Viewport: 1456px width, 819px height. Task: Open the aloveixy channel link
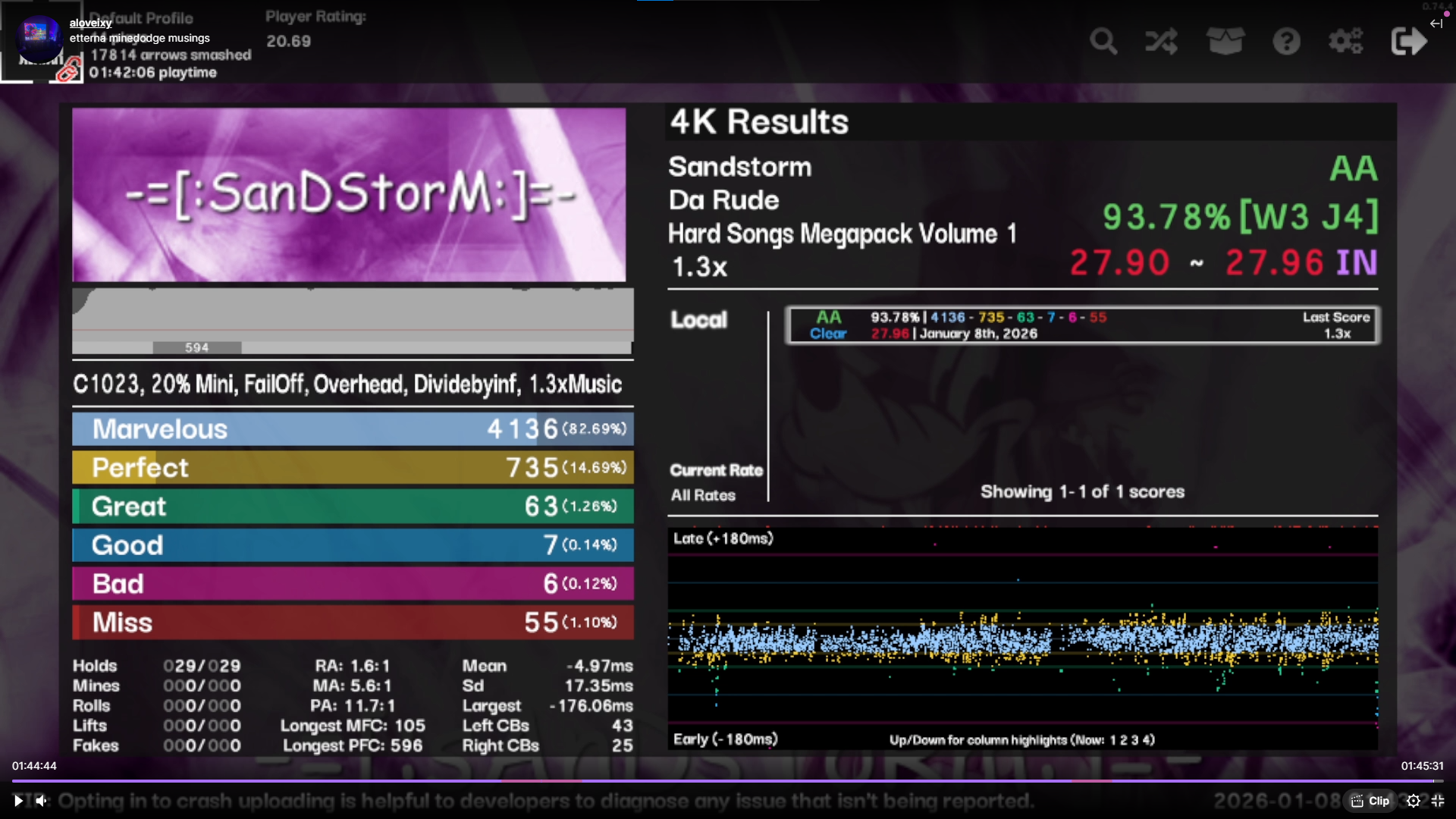(90, 23)
